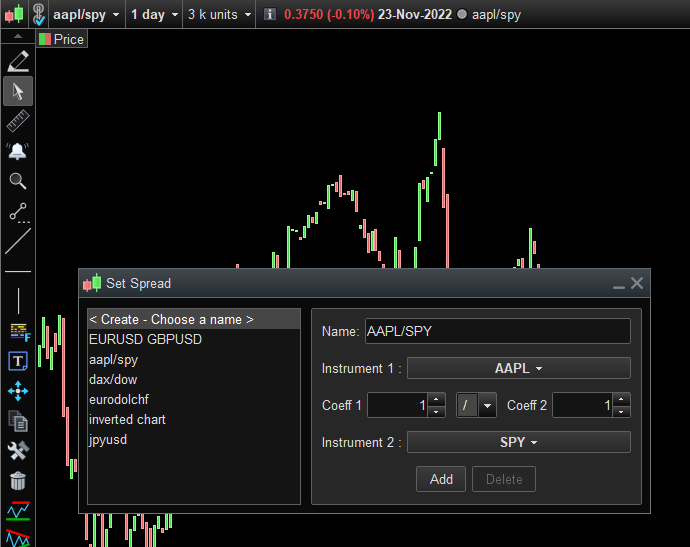Open the Instrument 2 SPY dropdown
Image resolution: width=690 pixels, height=547 pixels.
coord(518,442)
